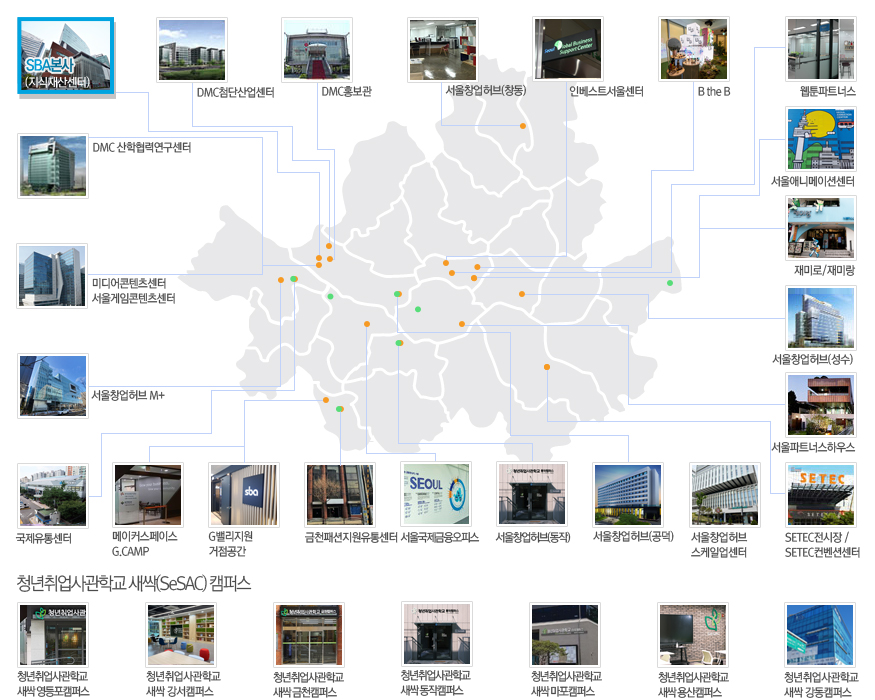This screenshot has width=875, height=700.
Task: Select the 'DMC 산학협력연구센터' label
Action: [142, 147]
